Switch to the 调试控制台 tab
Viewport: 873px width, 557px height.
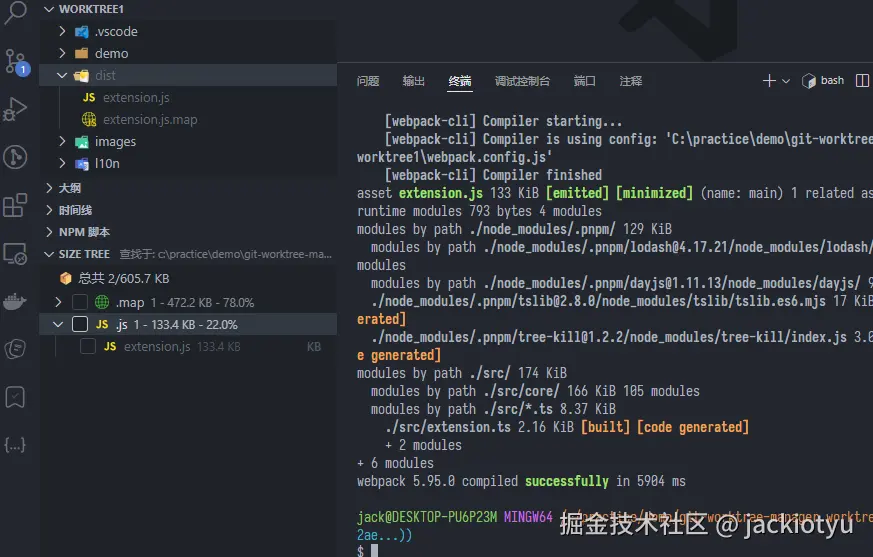(x=522, y=81)
